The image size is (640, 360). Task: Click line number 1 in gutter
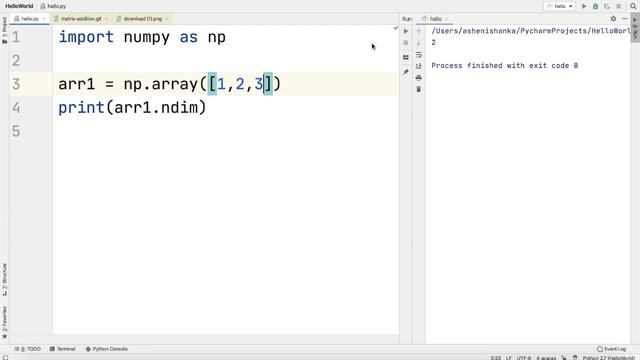click(x=16, y=37)
